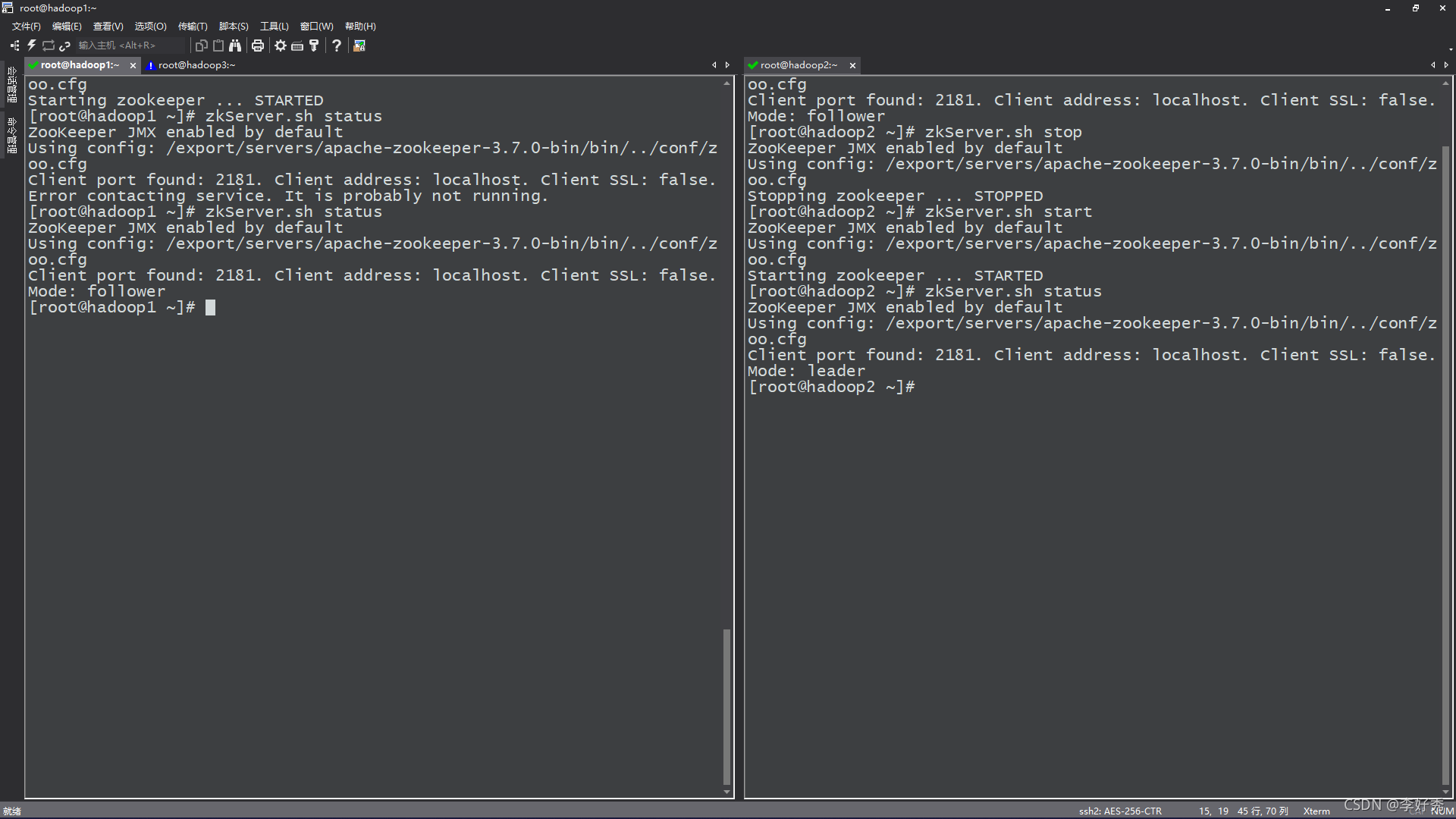This screenshot has height=819, width=1456.
Task: Open the upper vertical sidebar tab
Action: coord(12,85)
